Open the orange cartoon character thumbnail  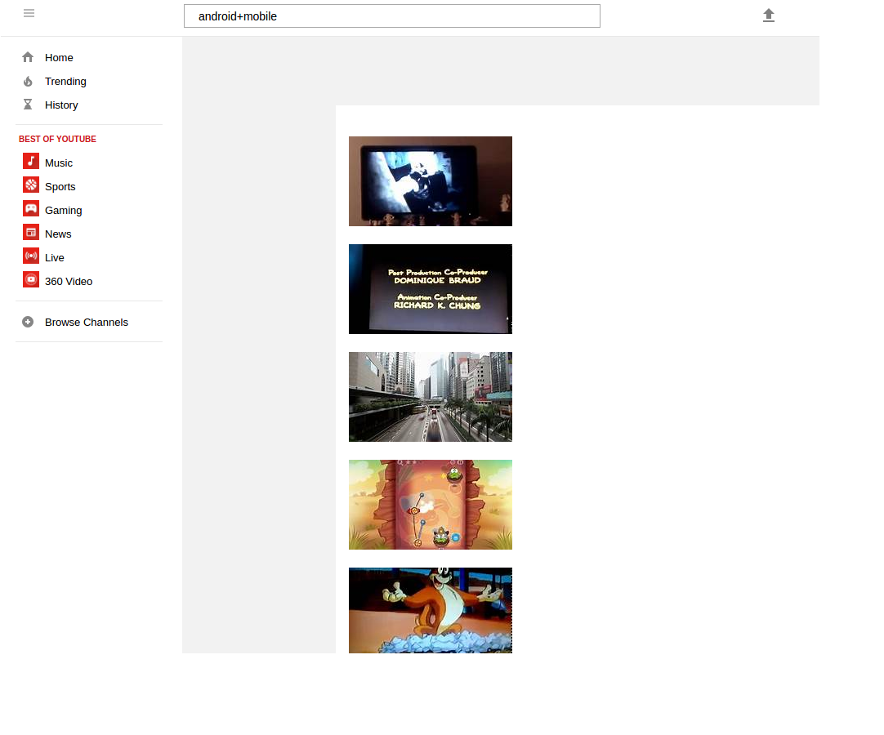tap(430, 610)
